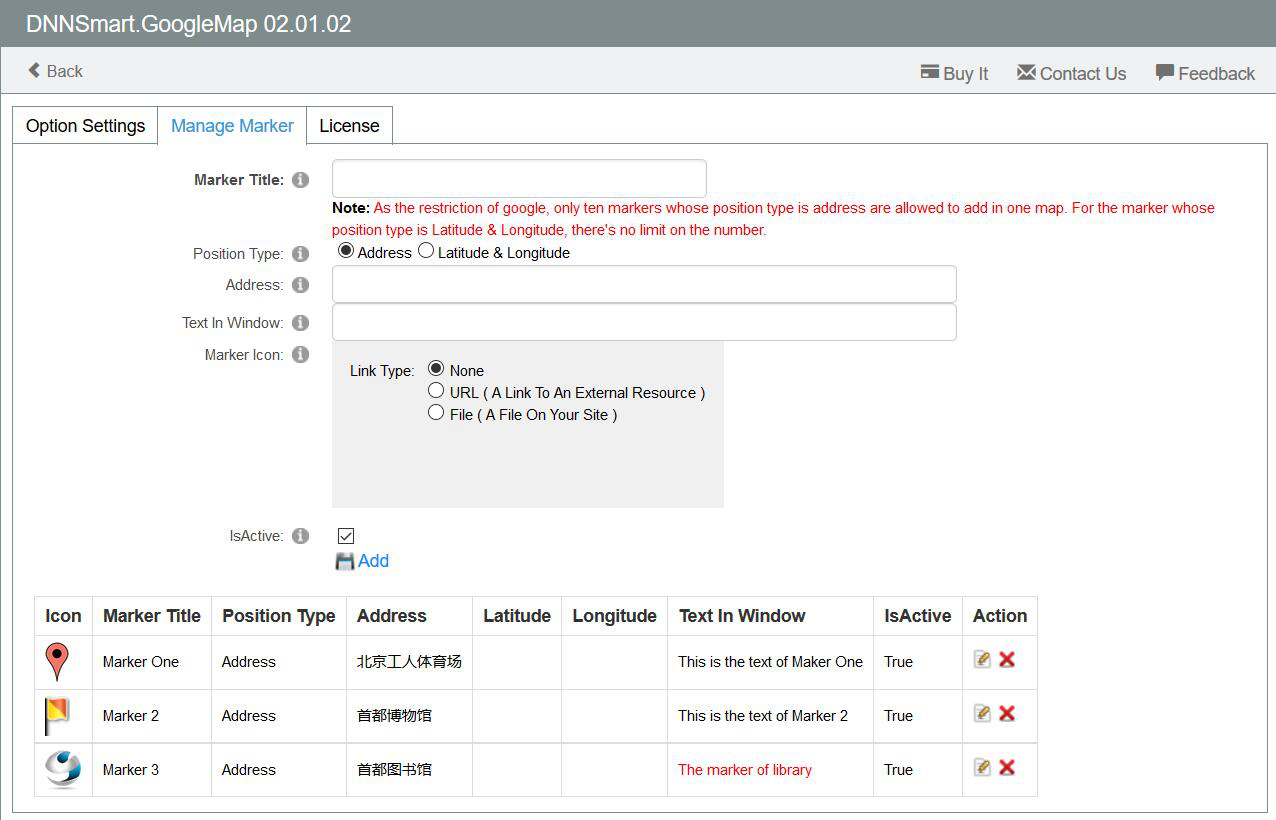Click the Back arrow icon
This screenshot has width=1276, height=820.
(x=34, y=71)
